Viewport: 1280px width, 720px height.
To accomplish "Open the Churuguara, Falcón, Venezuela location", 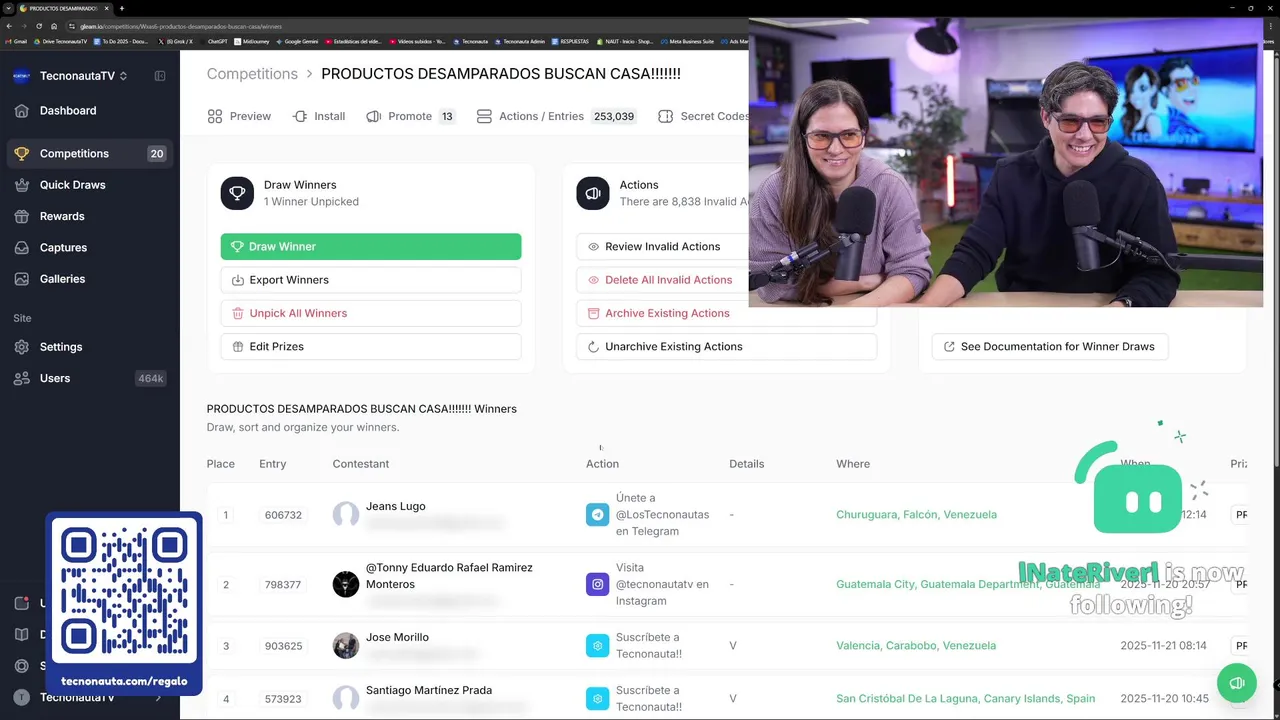I will point(916,515).
